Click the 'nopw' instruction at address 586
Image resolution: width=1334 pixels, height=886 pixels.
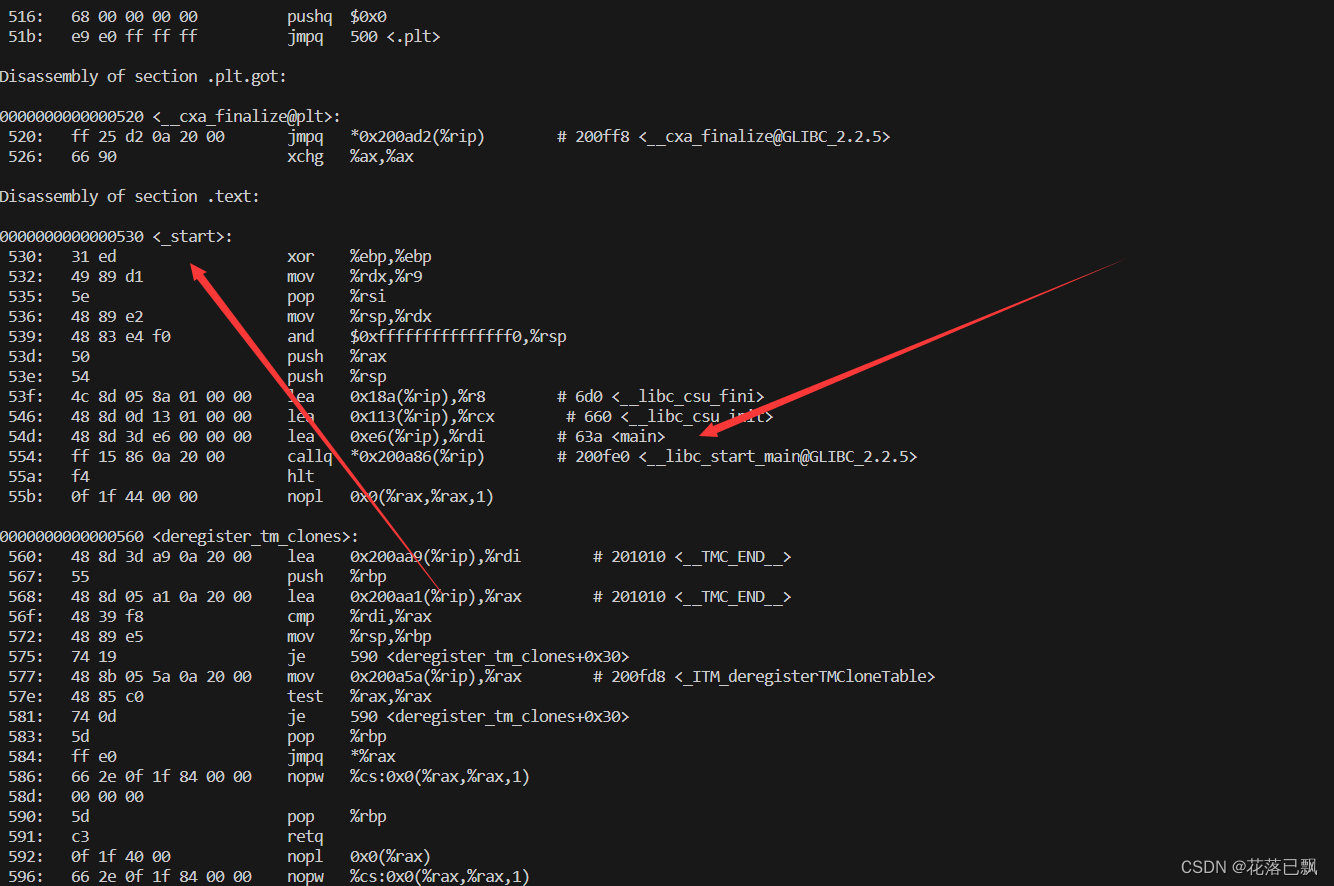point(408,777)
